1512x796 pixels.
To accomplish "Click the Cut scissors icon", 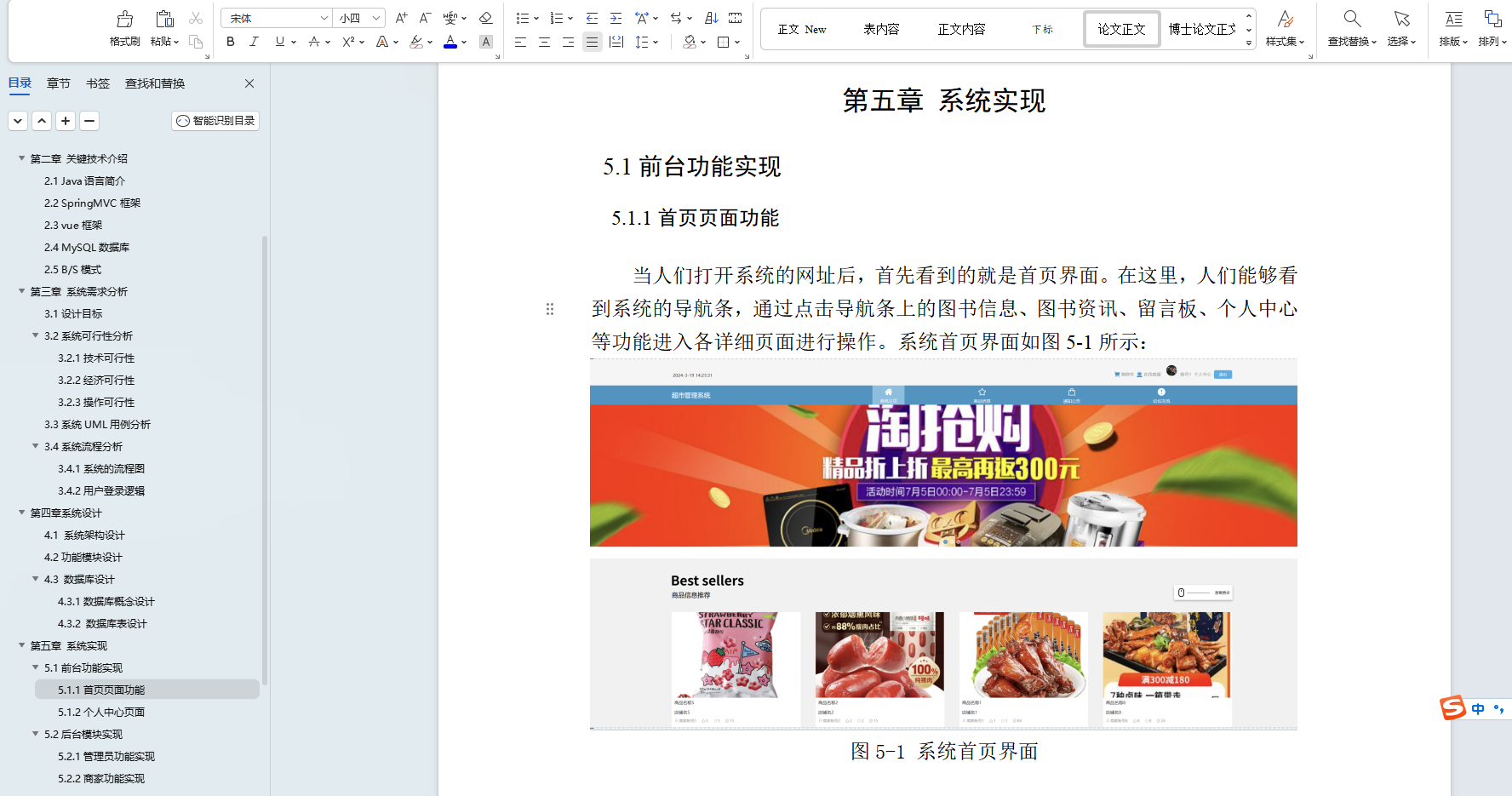I will [196, 18].
